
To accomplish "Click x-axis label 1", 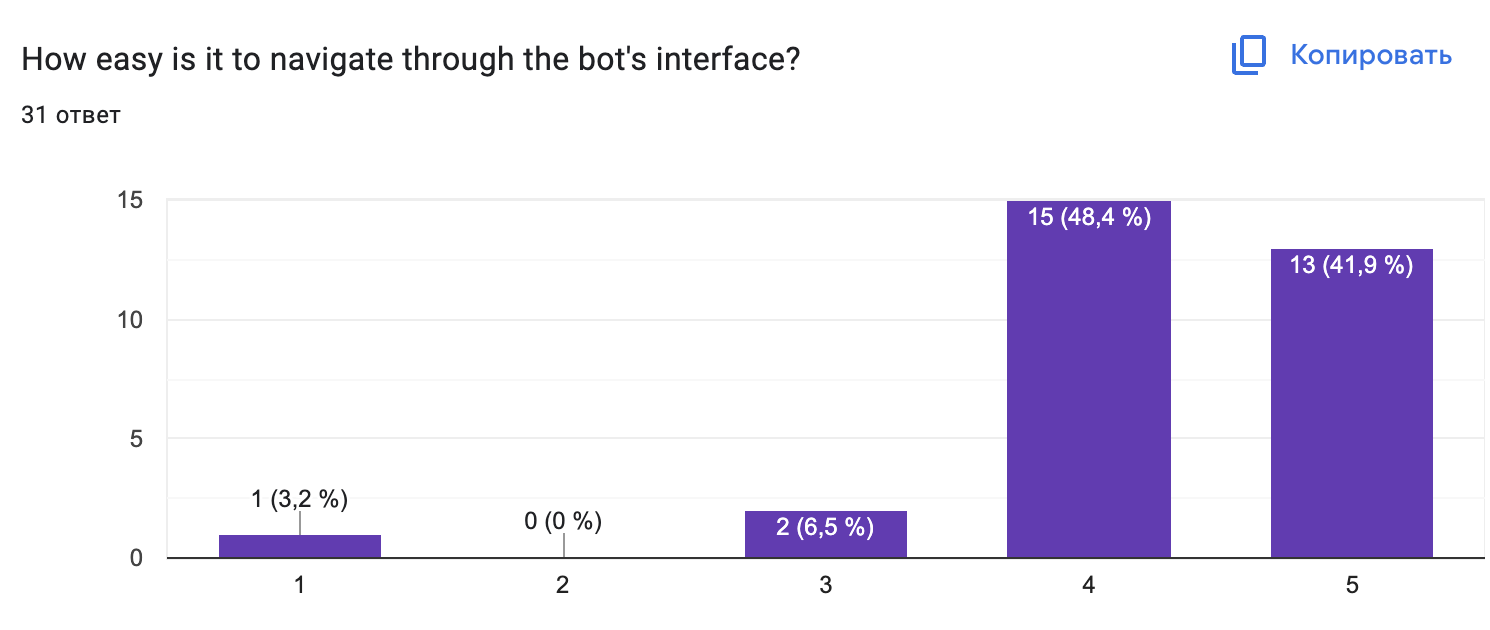I will pyautogui.click(x=299, y=586).
